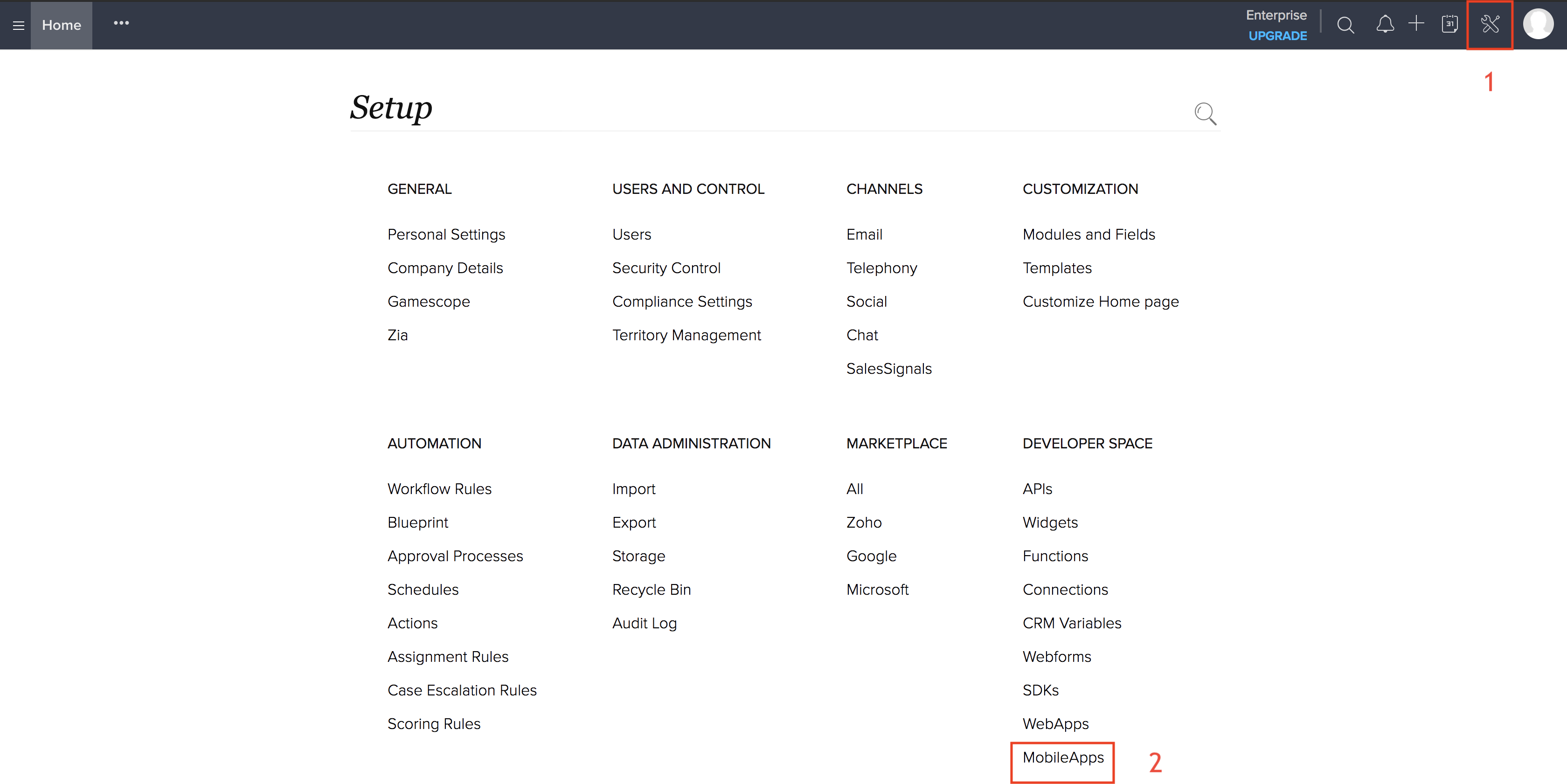1567x784 pixels.
Task: Open the Recycle Bin
Action: (651, 590)
